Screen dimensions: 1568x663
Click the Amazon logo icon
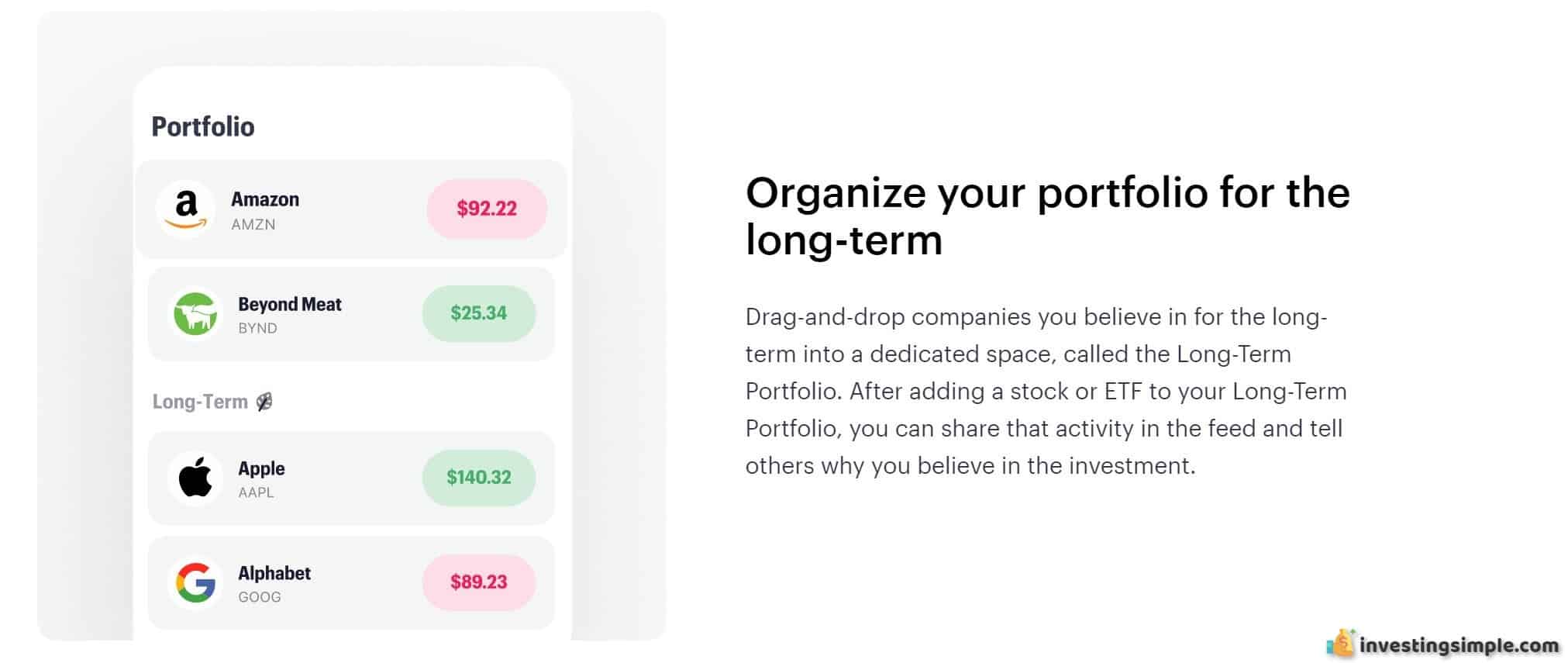click(186, 209)
